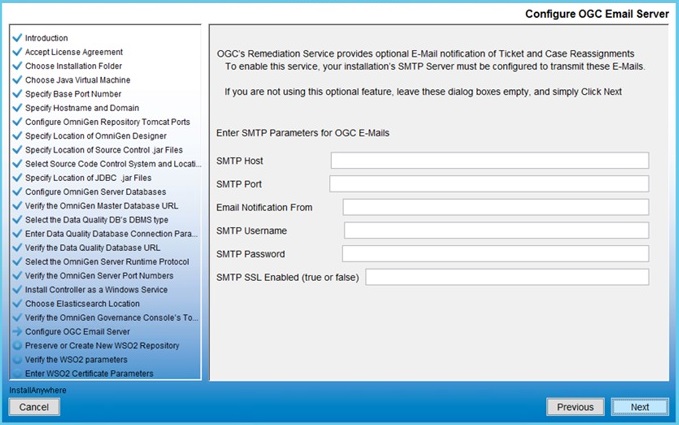Click checkmark for Select Source Code Control System
The height and width of the screenshot is (425, 679).
pyautogui.click(x=17, y=164)
